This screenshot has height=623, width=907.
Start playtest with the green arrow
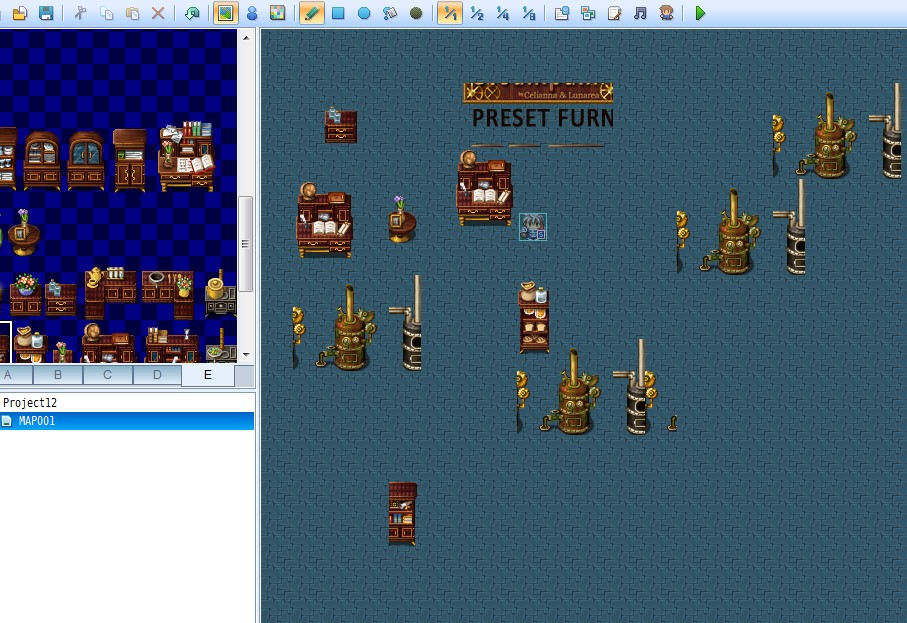(700, 13)
